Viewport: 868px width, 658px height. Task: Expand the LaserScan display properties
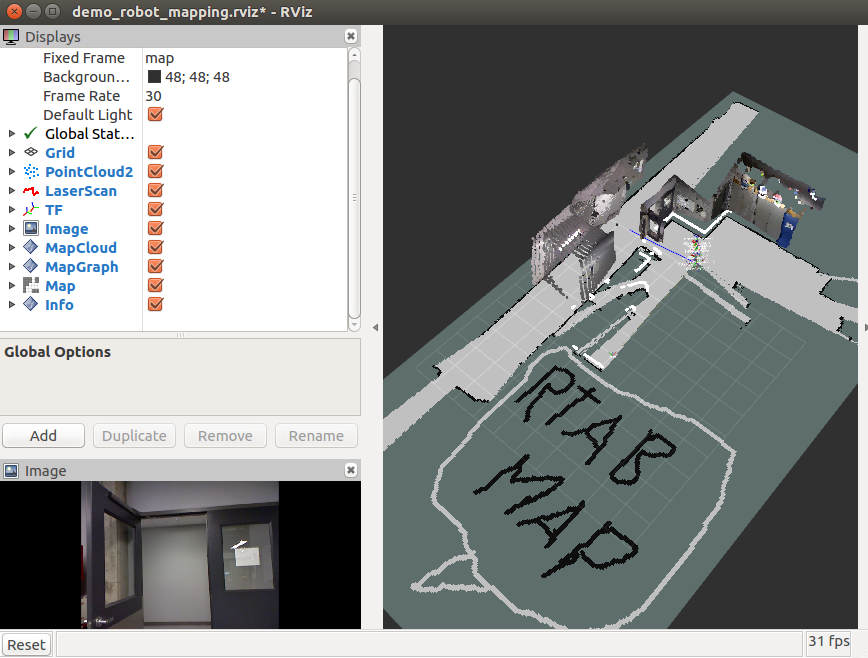coord(12,191)
